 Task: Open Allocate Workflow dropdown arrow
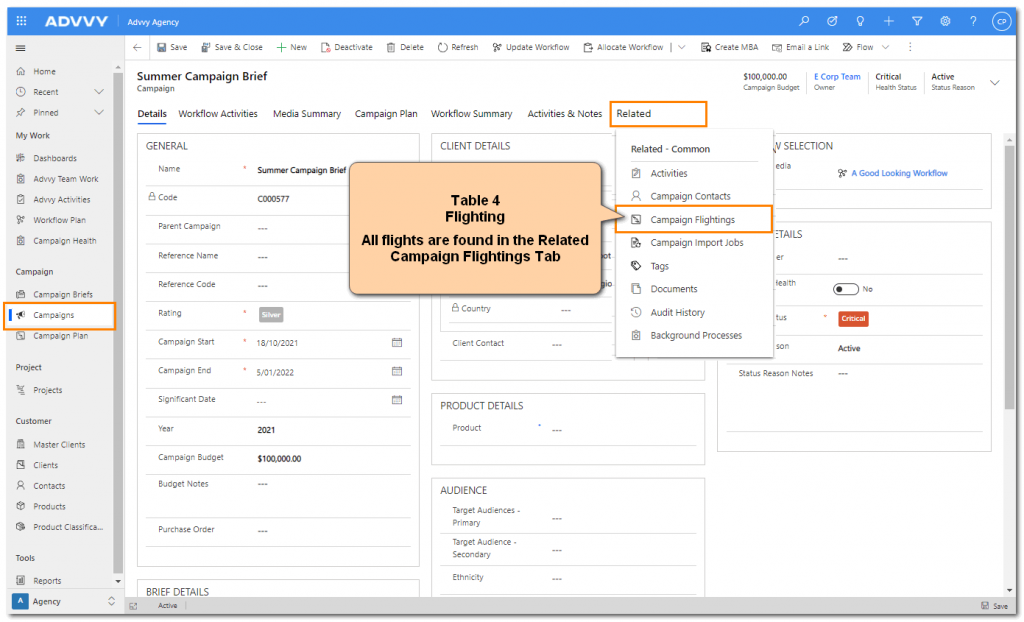683,47
